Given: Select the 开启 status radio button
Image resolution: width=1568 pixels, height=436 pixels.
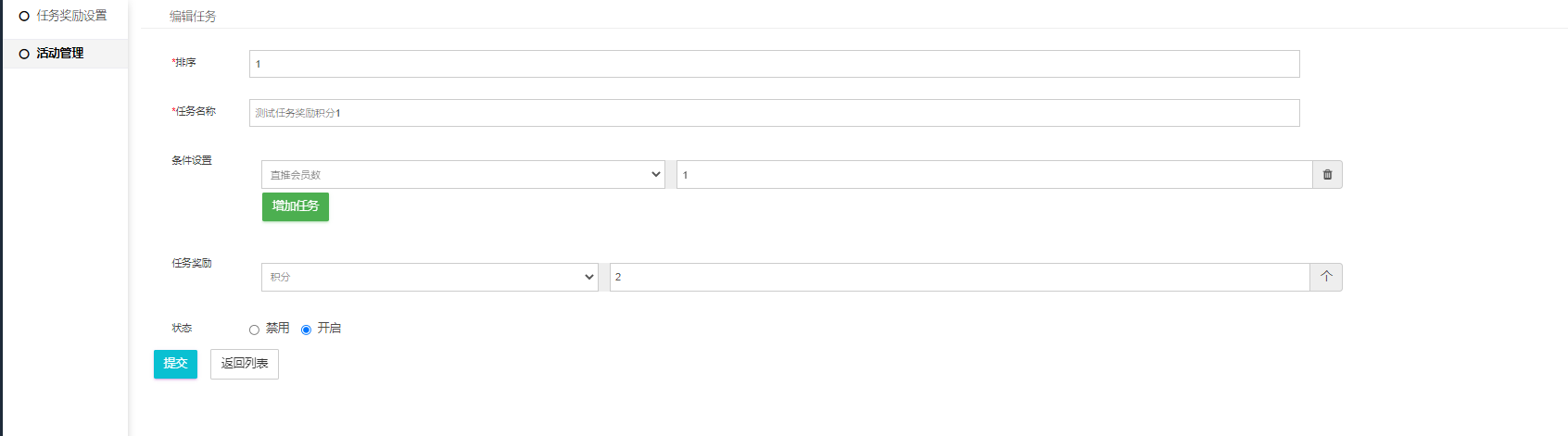Looking at the screenshot, I should tap(306, 330).
